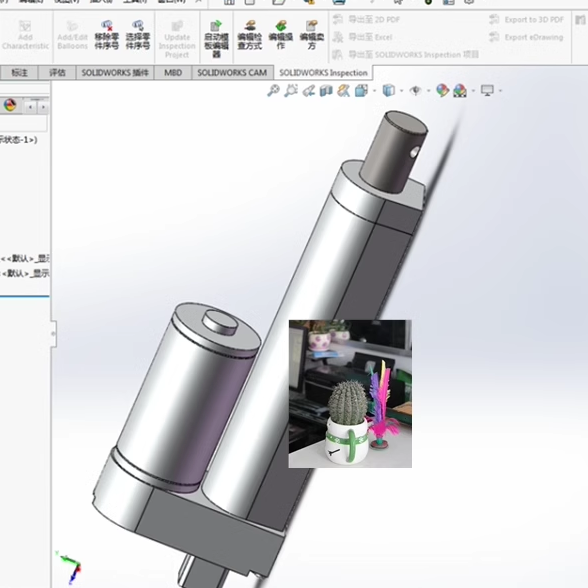The height and width of the screenshot is (588, 588).
Task: Click the coordinate triad in the viewport corner
Action: coord(70,567)
